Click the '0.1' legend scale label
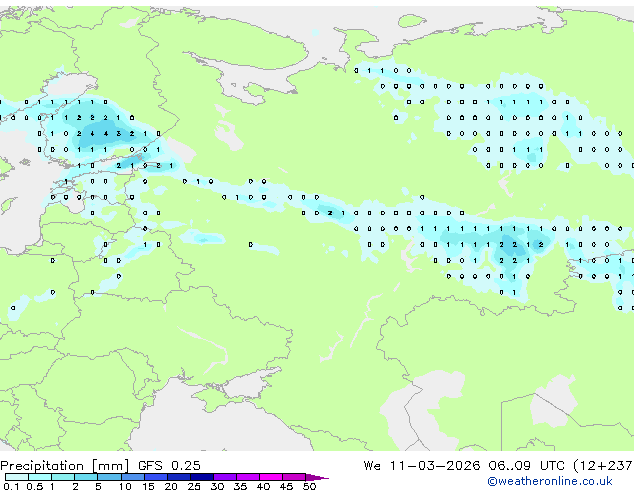The width and height of the screenshot is (634, 490). pyautogui.click(x=12, y=486)
